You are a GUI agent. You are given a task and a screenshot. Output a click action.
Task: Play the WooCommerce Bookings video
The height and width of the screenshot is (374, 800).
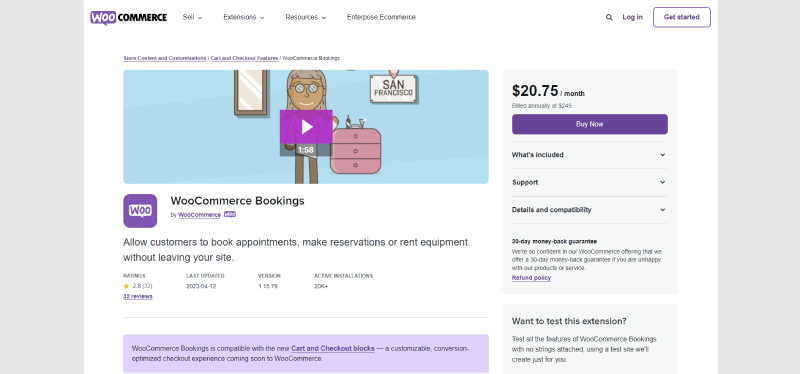(x=306, y=127)
